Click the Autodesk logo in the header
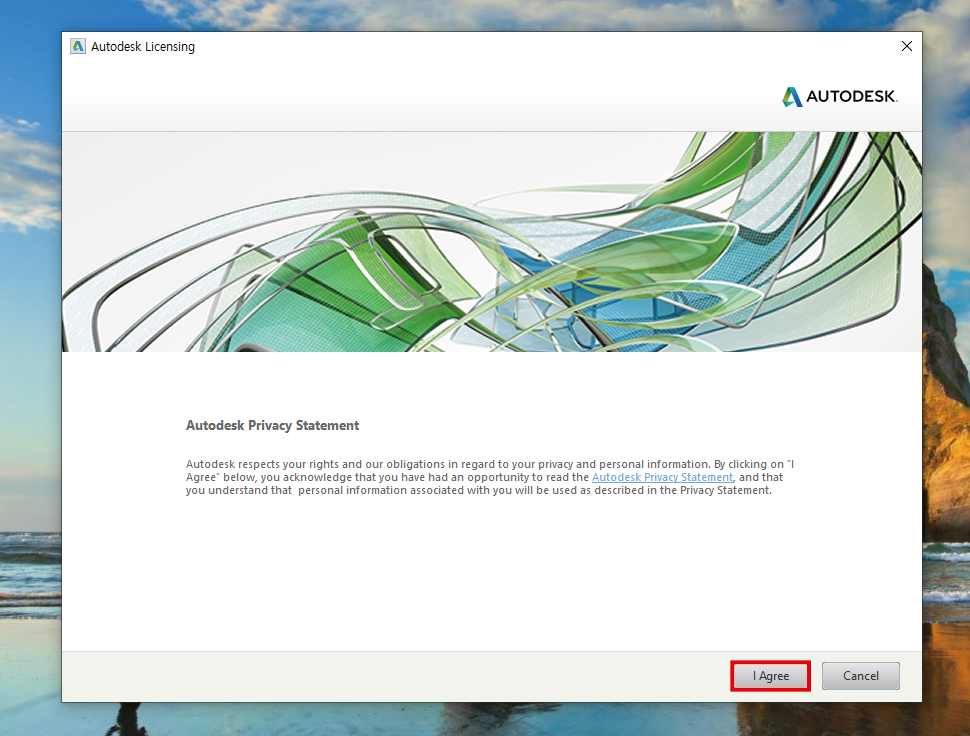970x736 pixels. [x=839, y=96]
